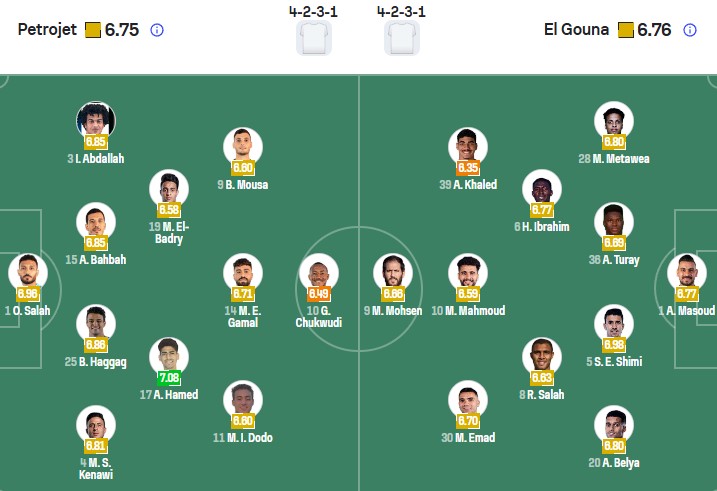The image size is (717, 491).
Task: Click goalkeeper A. Masoud's avatar
Action: [686, 273]
